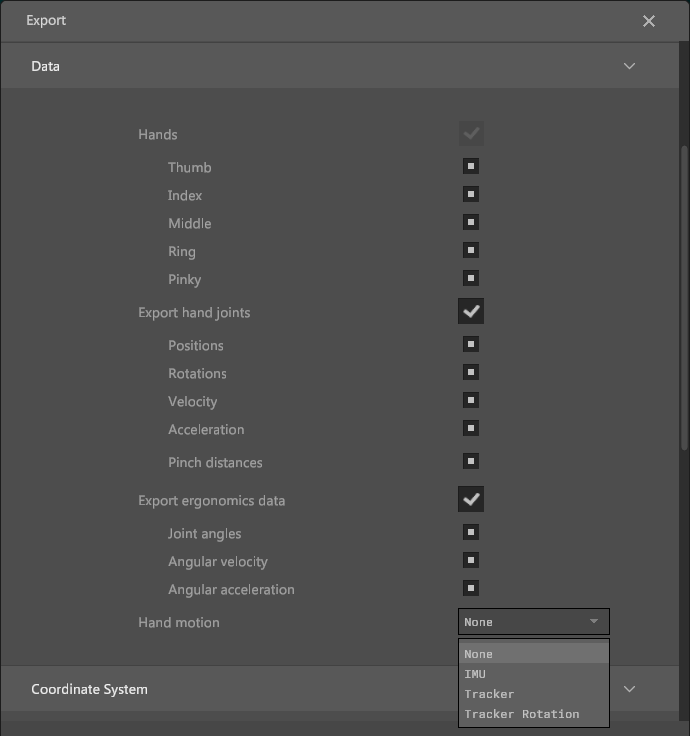Toggle the Thumb checkbox
Screen dimensions: 690x736
[x=471, y=166]
